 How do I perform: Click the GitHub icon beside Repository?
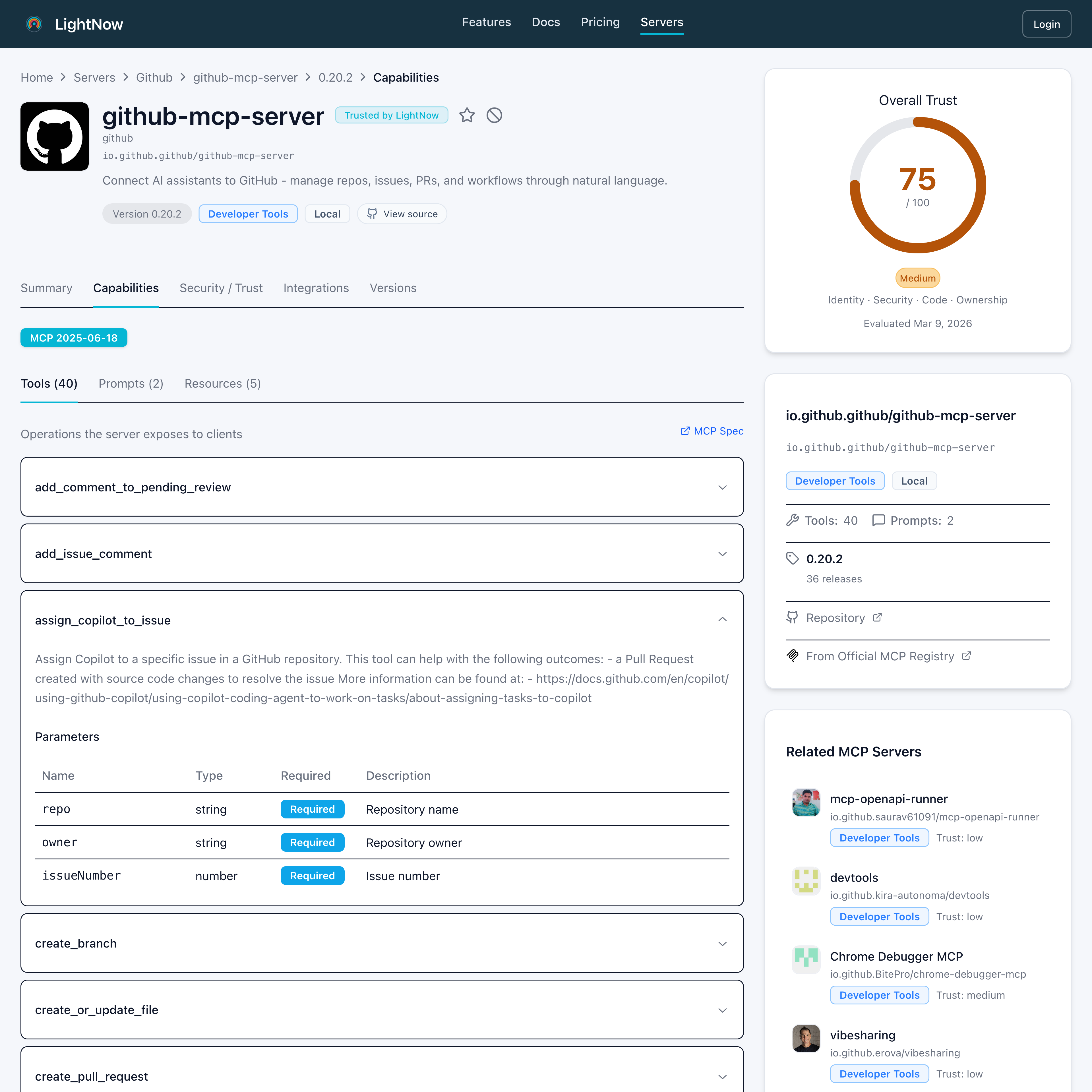click(x=793, y=617)
